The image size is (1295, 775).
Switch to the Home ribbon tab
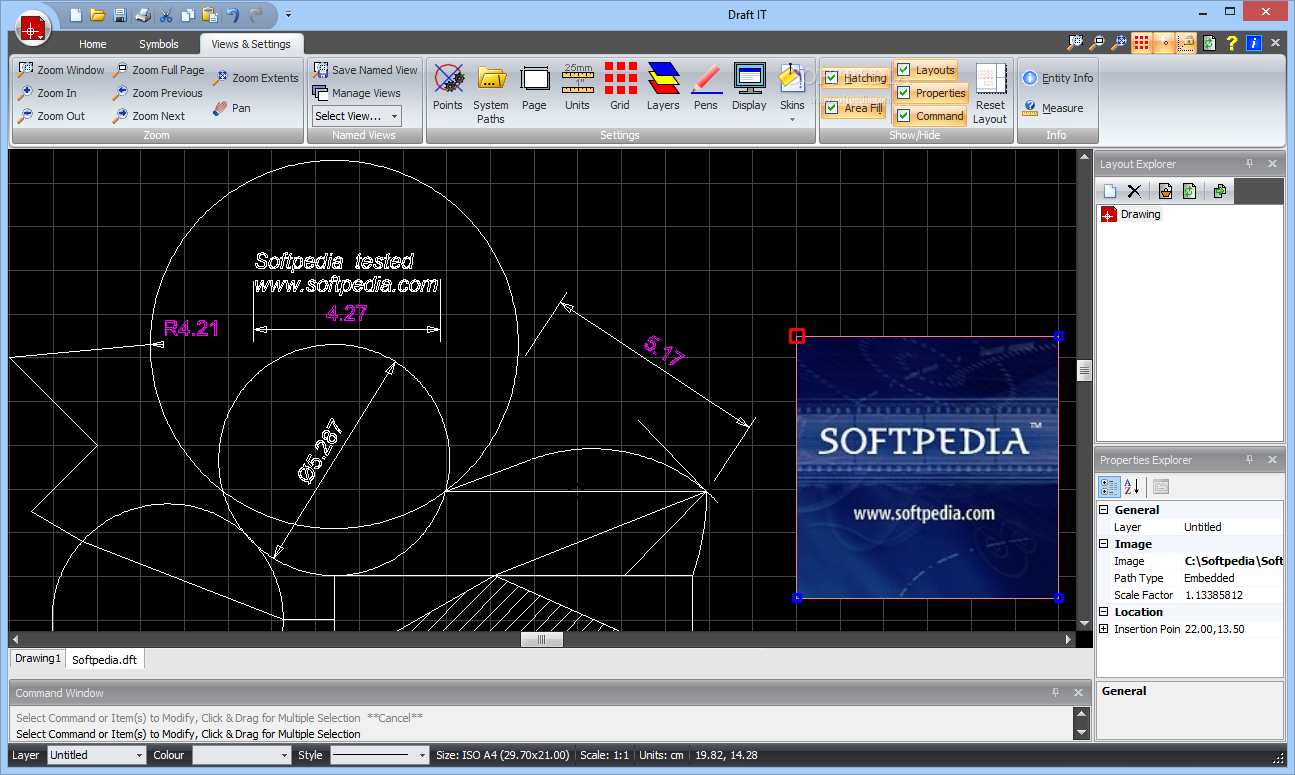point(93,44)
